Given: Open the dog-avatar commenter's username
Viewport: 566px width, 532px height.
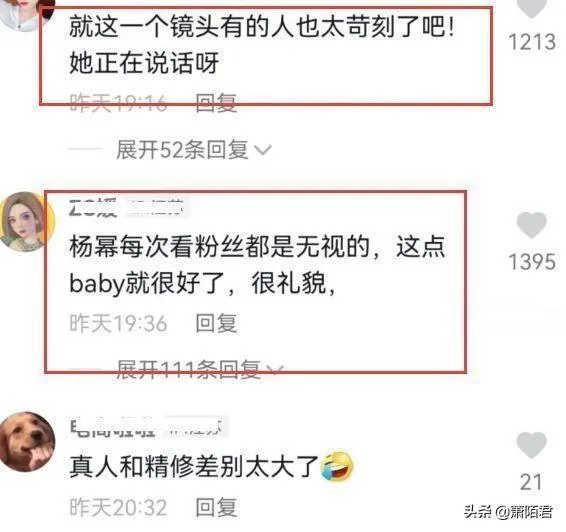Looking at the screenshot, I should (x=147, y=428).
